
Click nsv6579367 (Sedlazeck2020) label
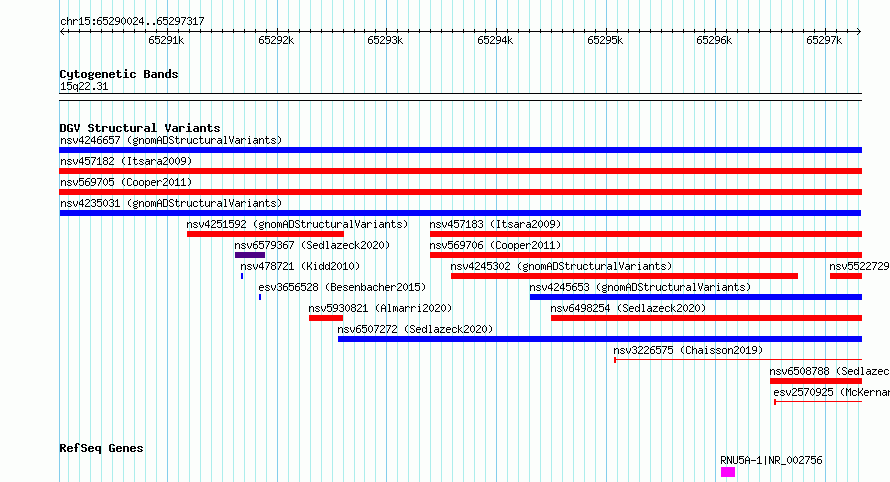312,245
